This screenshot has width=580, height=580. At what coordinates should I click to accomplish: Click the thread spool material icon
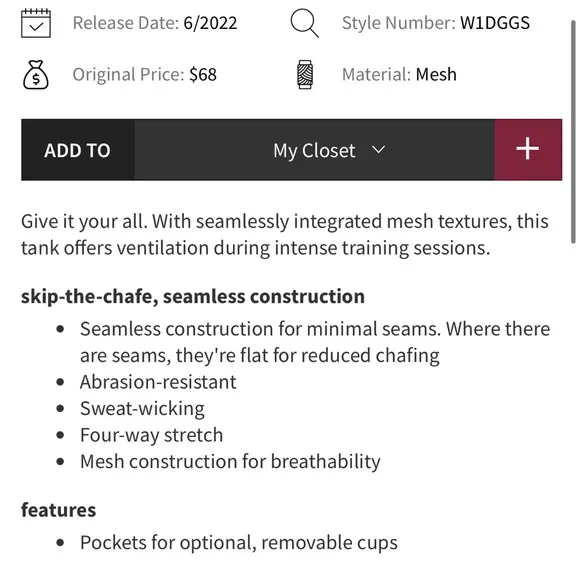click(x=305, y=74)
